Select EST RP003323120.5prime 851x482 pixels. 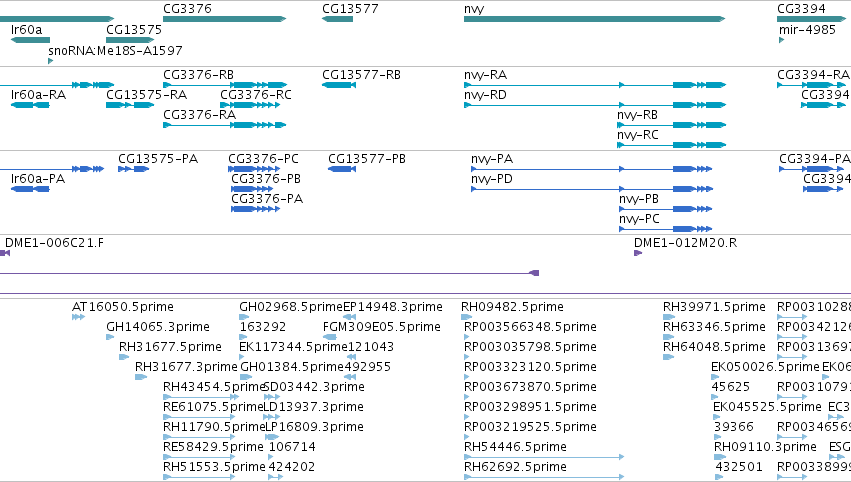coord(467,377)
